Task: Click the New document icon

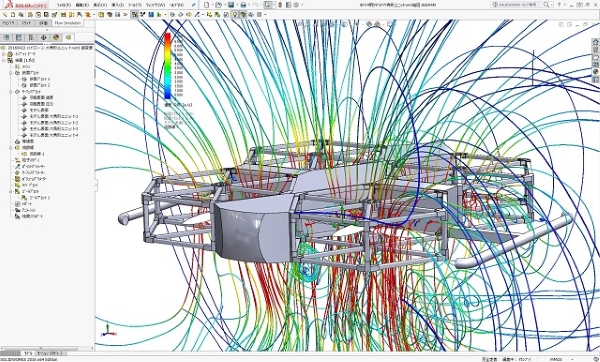Action: pos(207,5)
